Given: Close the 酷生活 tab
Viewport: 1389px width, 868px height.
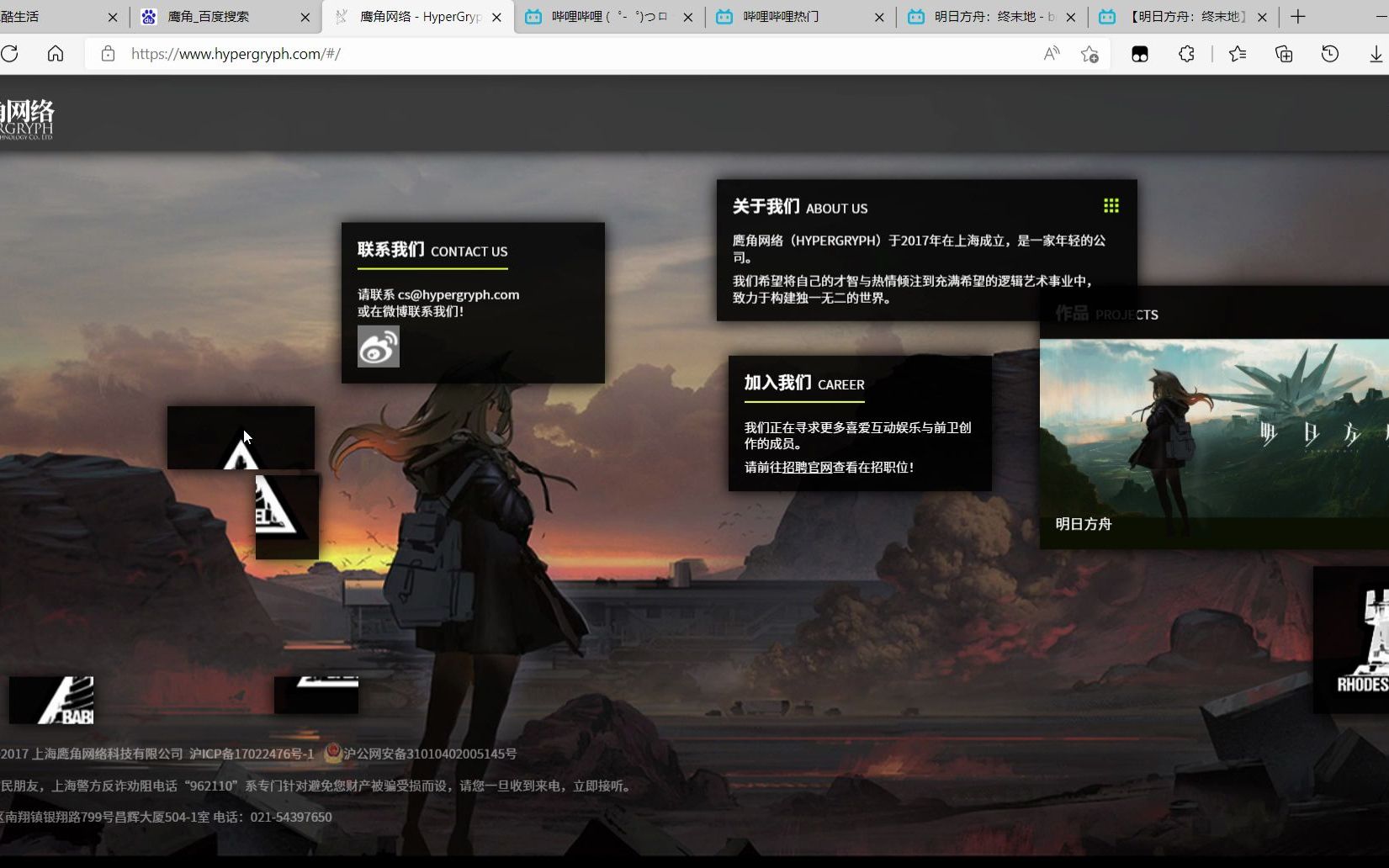Looking at the screenshot, I should click(x=113, y=17).
